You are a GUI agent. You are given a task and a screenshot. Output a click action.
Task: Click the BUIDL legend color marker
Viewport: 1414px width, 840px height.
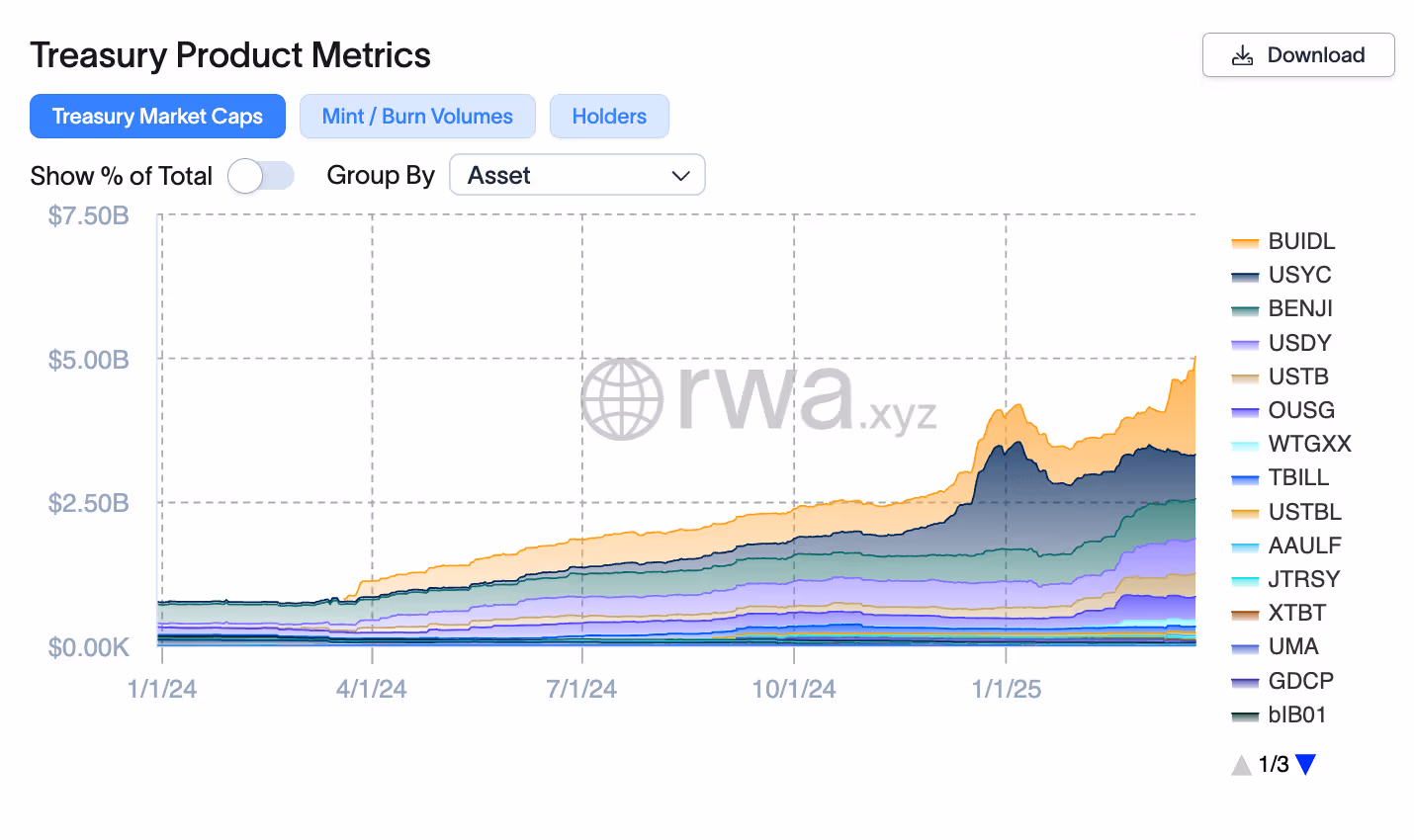pyautogui.click(x=1246, y=241)
